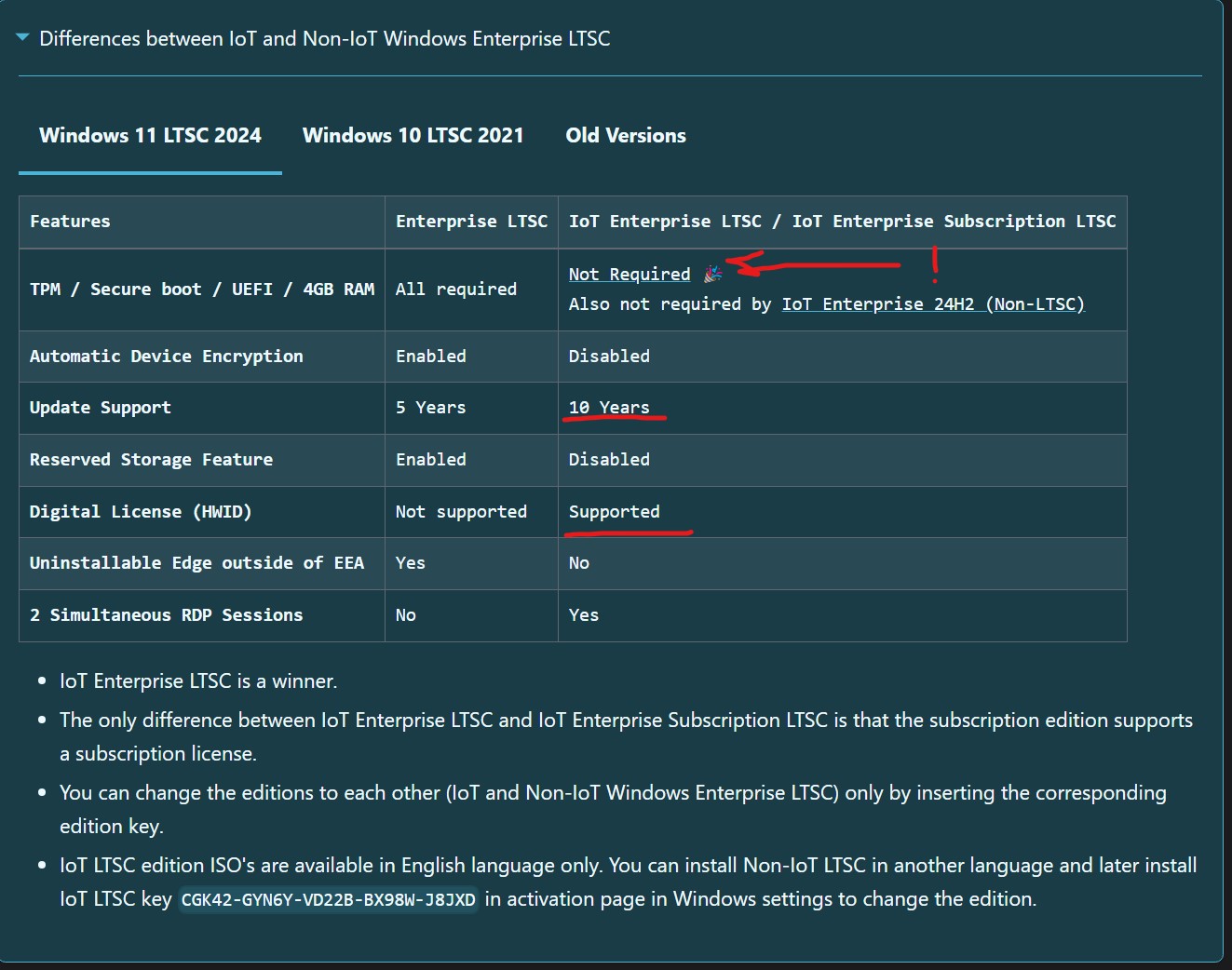Click the '2 Simultaneous RDP Sessions' row label
The image size is (1232, 970).
pyautogui.click(x=166, y=615)
